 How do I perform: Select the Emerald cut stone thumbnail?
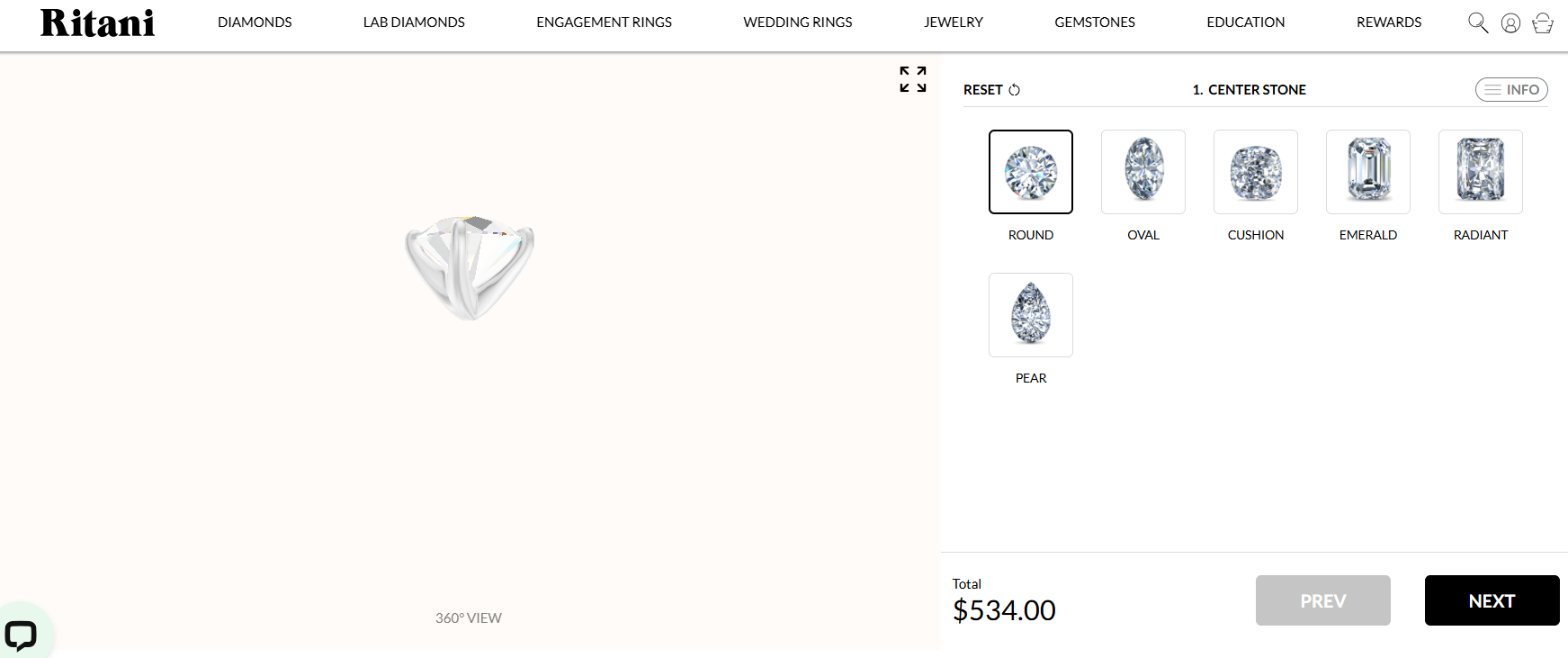1368,172
